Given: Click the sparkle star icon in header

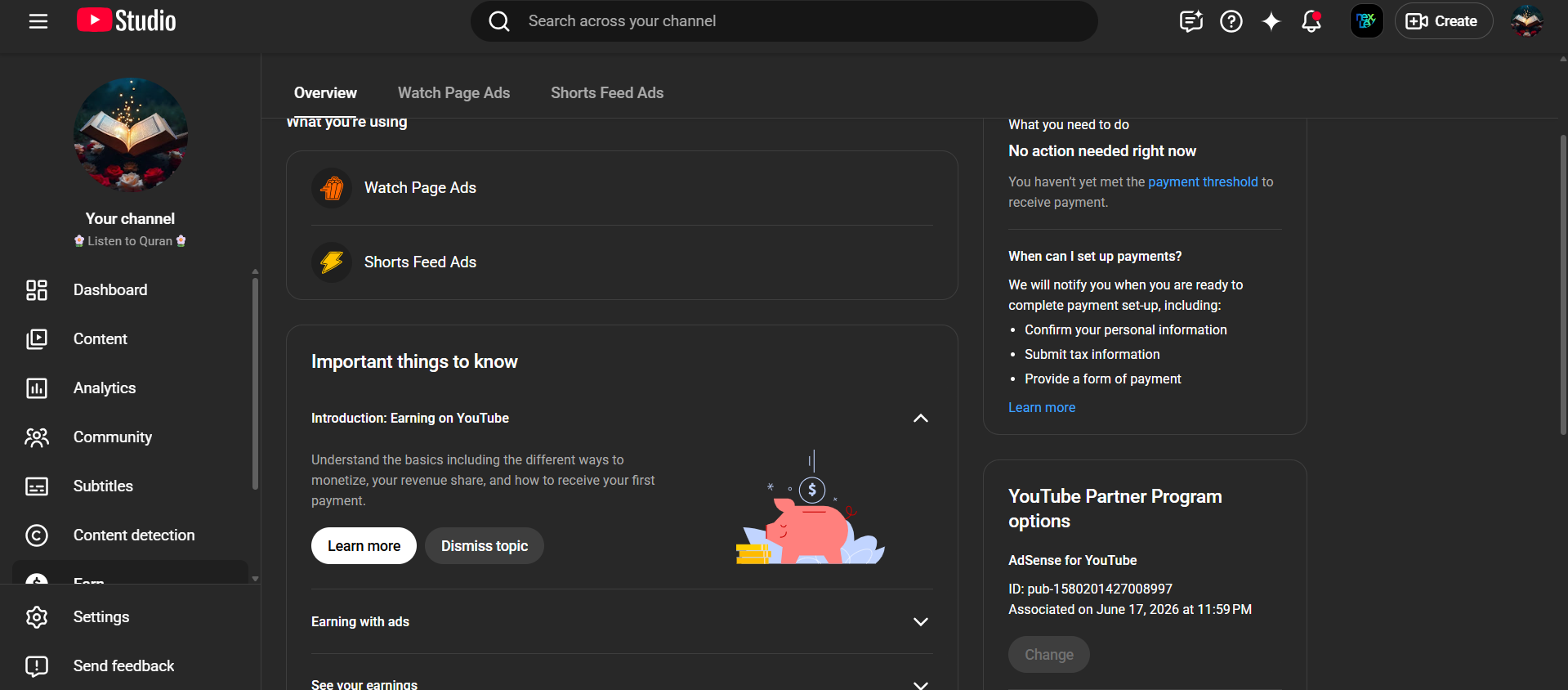Looking at the screenshot, I should tap(1271, 21).
